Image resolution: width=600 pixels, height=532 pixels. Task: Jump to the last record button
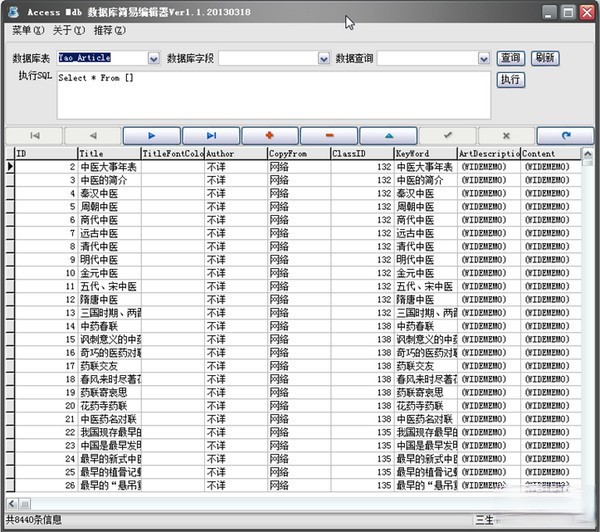pyautogui.click(x=210, y=135)
